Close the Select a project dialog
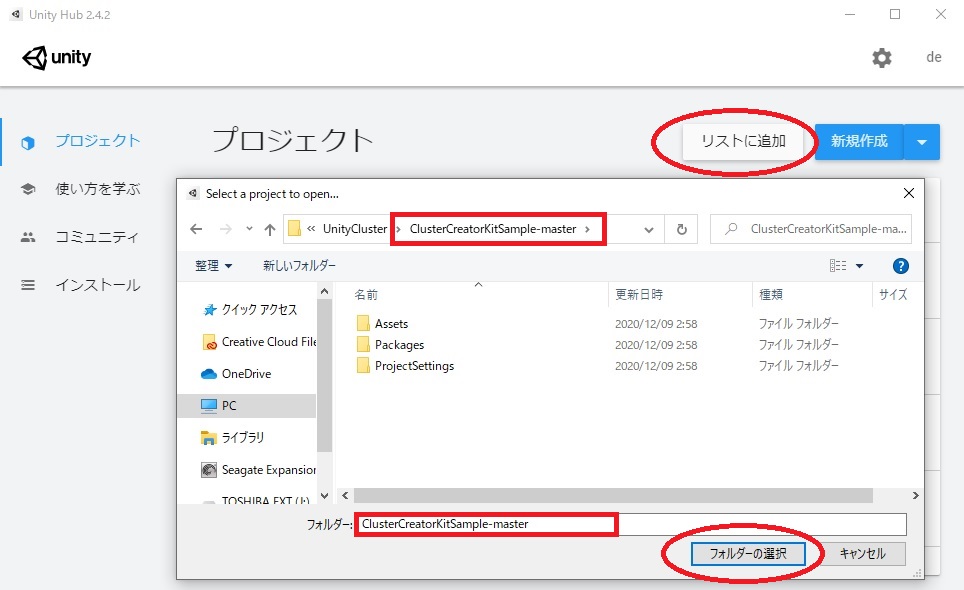This screenshot has width=964, height=590. click(909, 193)
